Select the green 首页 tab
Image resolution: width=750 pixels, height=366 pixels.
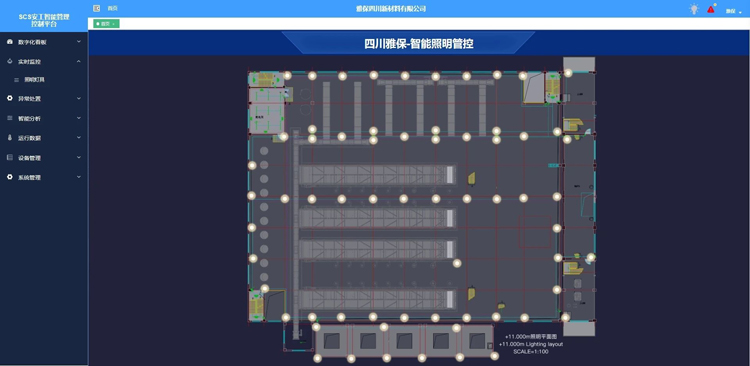[106, 23]
